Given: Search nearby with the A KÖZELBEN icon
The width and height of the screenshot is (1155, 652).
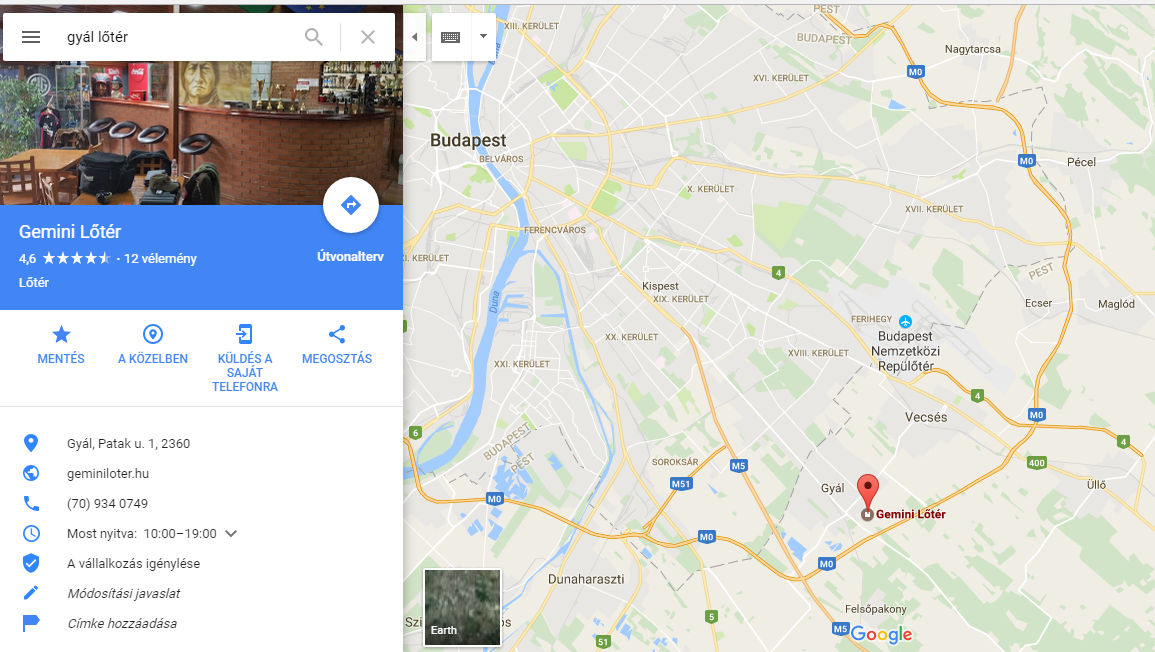Looking at the screenshot, I should (152, 345).
